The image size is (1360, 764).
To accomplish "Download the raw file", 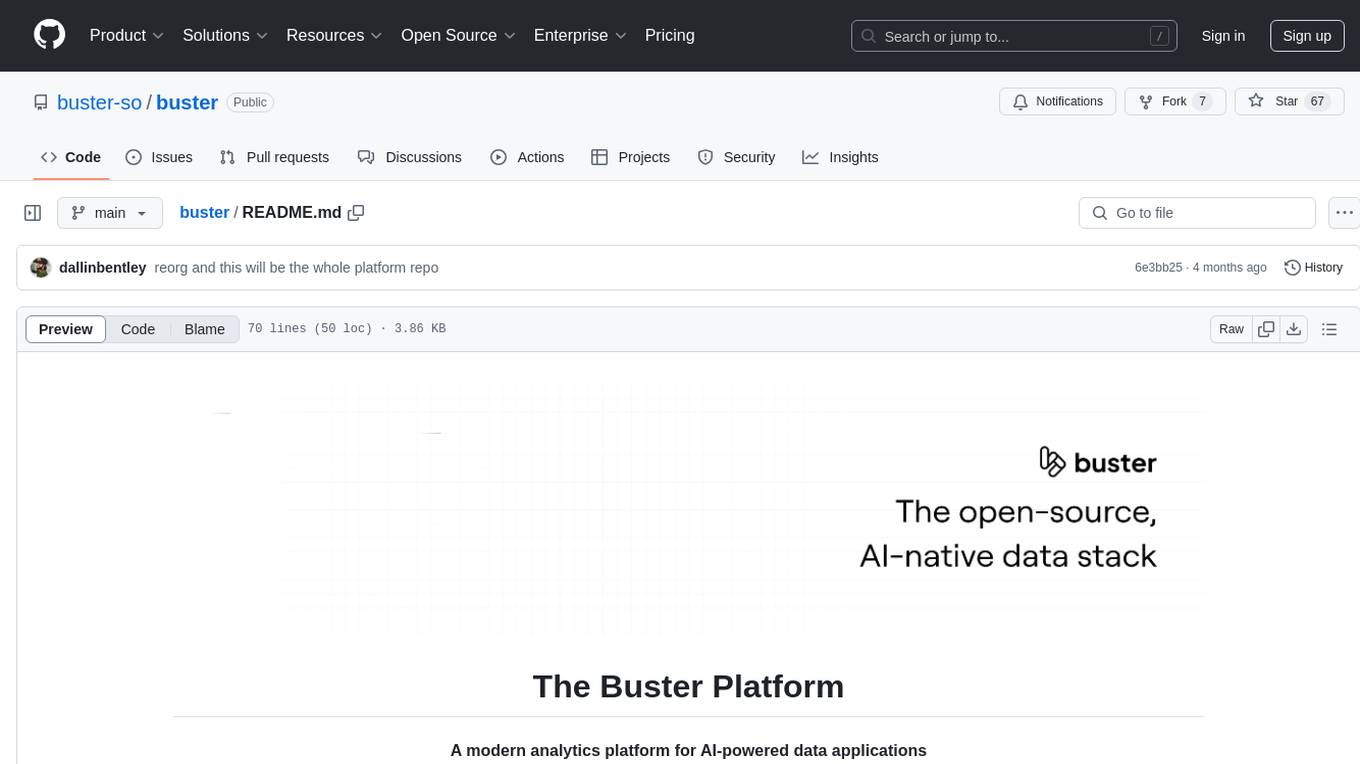I will click(1294, 329).
